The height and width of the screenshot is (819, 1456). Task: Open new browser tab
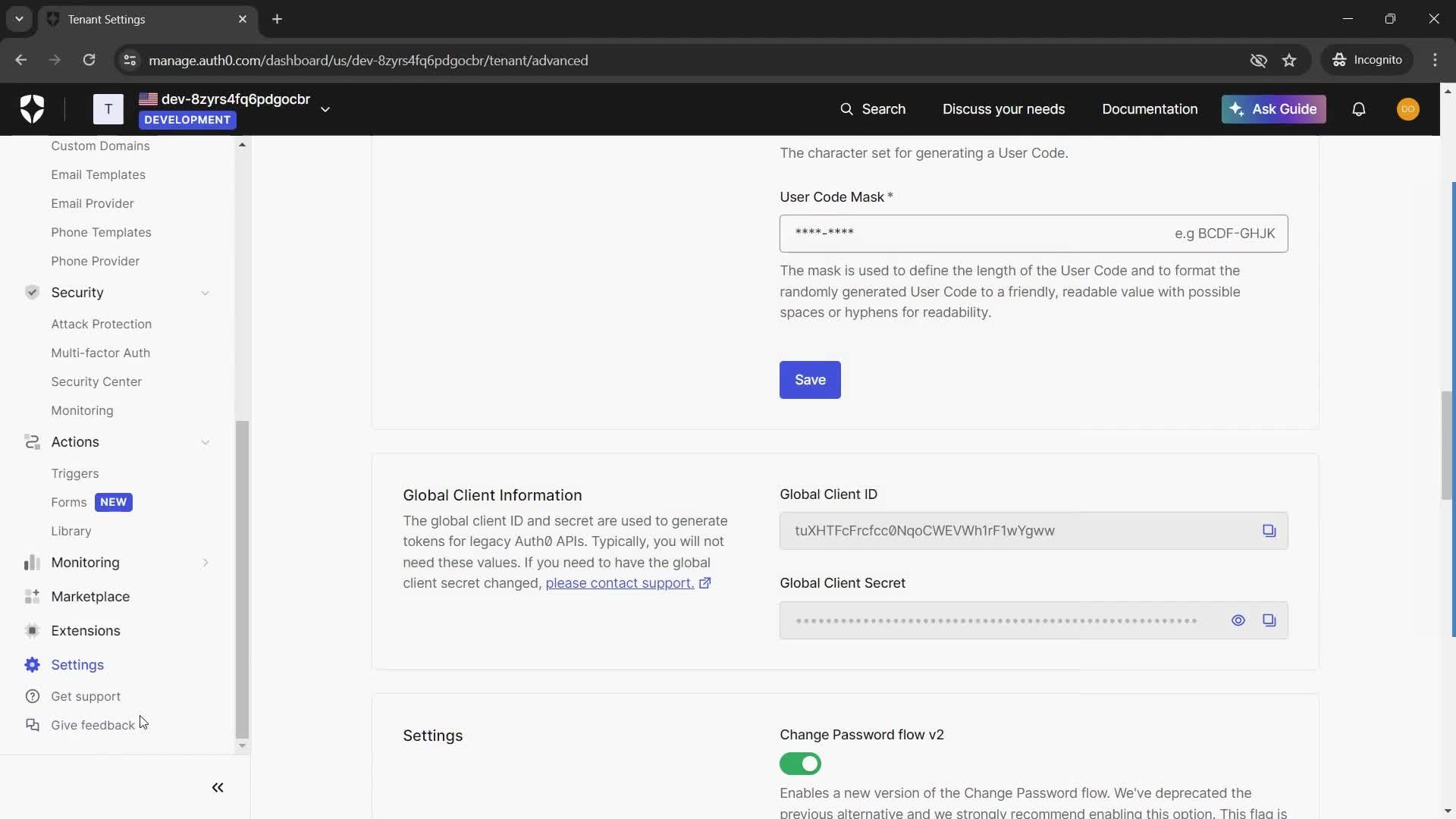pyautogui.click(x=277, y=19)
